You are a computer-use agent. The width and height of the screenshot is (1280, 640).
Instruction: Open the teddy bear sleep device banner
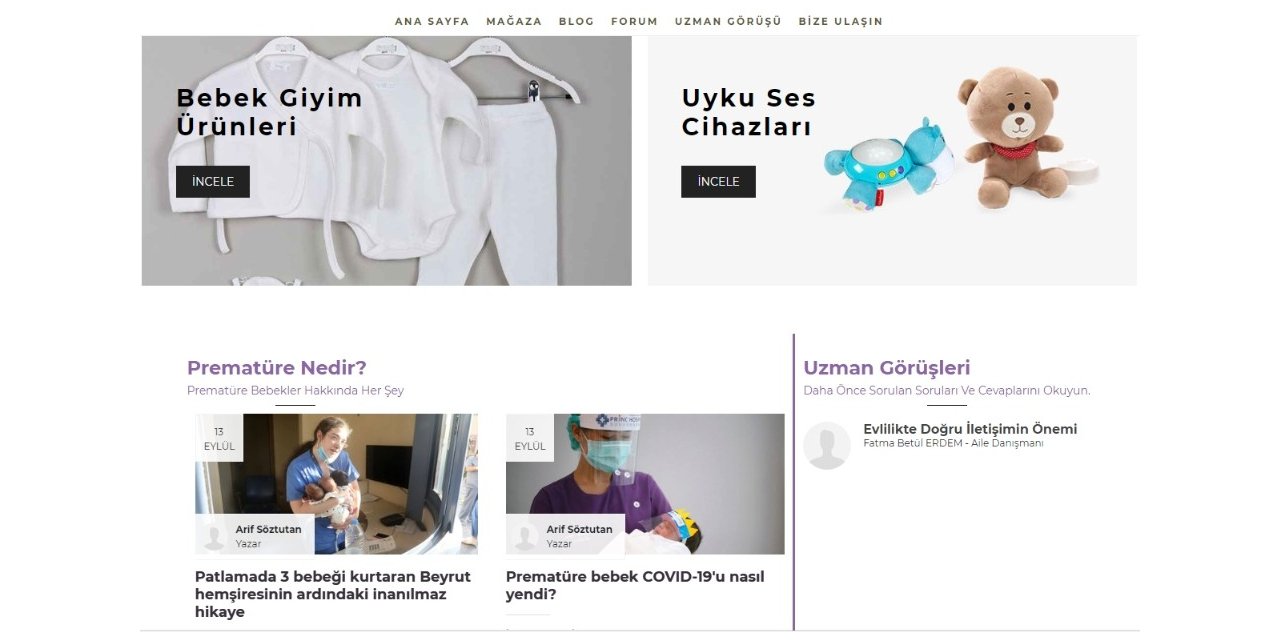[x=892, y=161]
